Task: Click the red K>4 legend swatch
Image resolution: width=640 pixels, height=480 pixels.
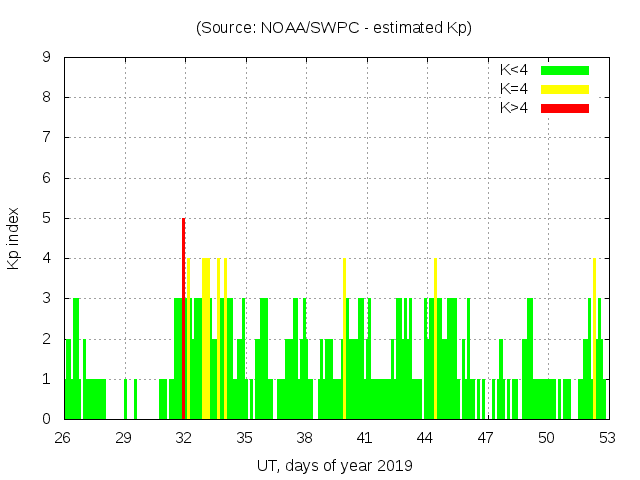Action: point(565,107)
